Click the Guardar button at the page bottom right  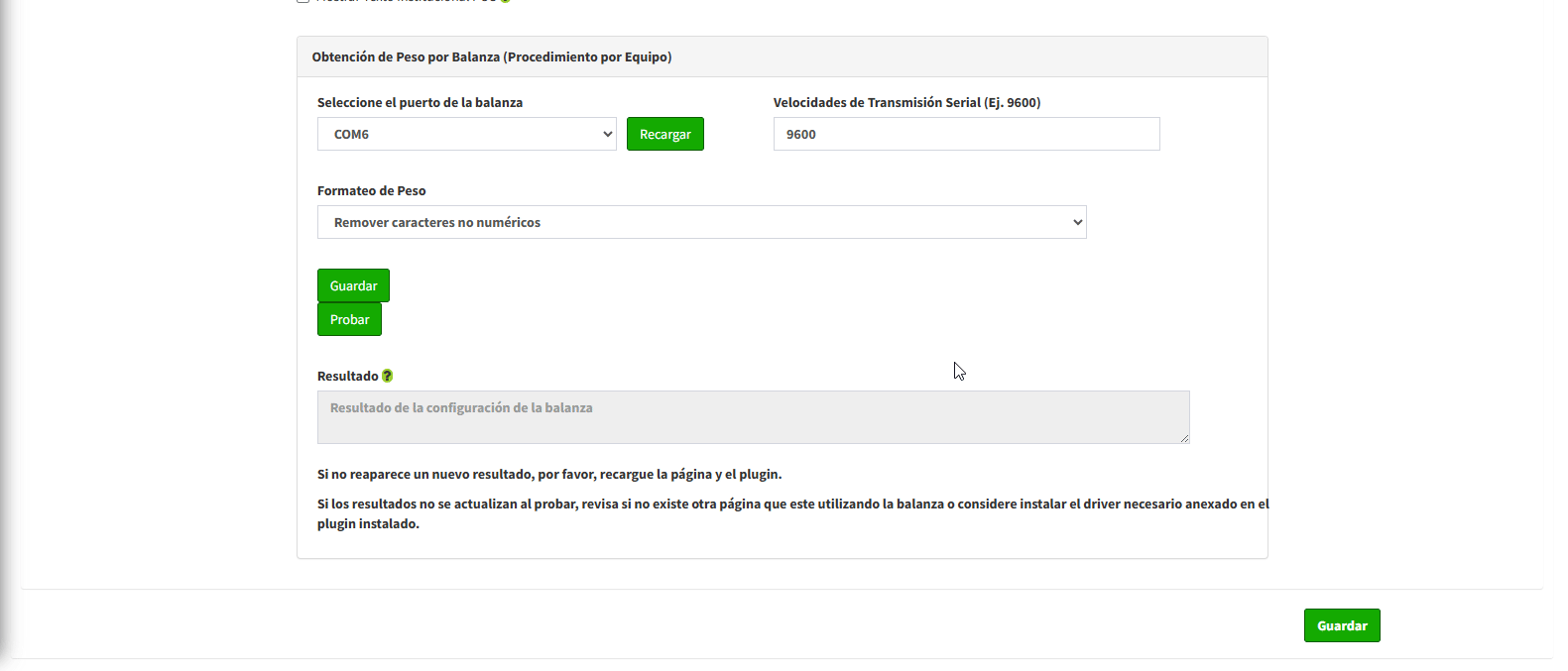[x=1342, y=625]
